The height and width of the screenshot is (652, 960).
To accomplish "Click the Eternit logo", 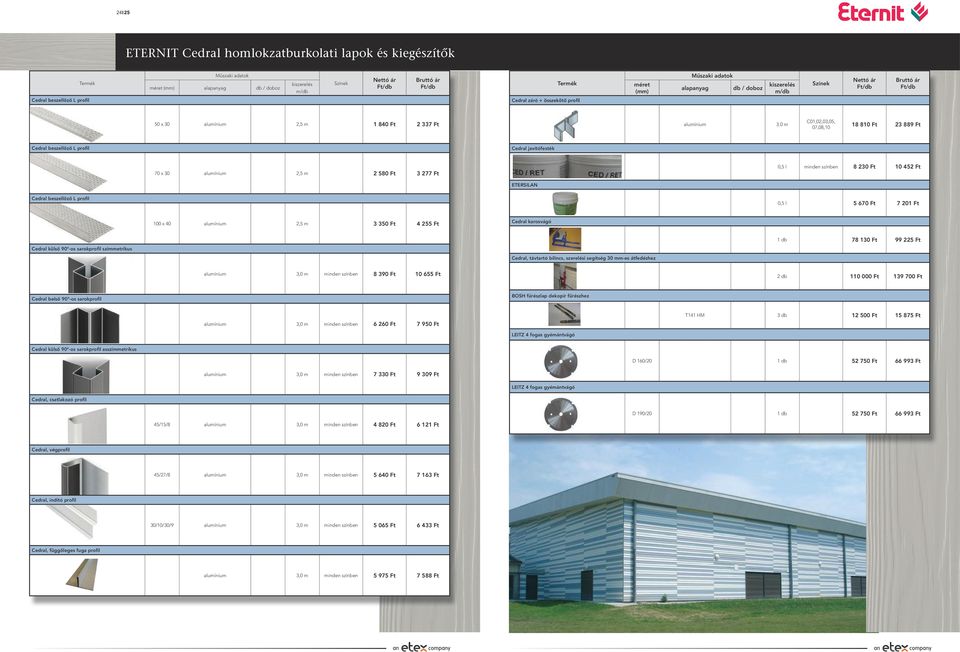I will [883, 12].
